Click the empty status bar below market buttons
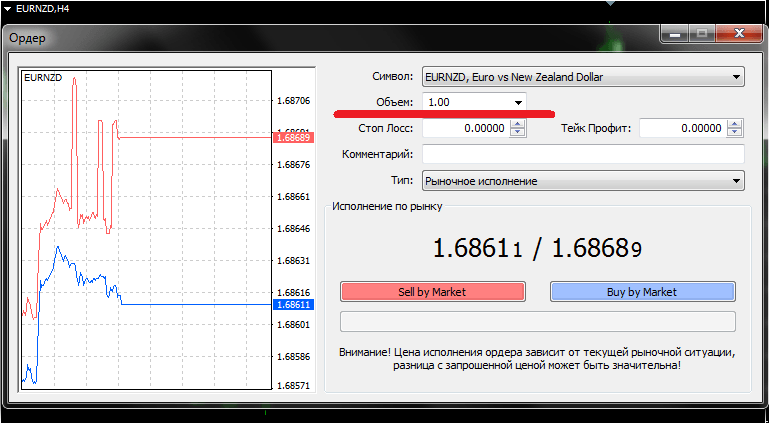 [x=538, y=321]
